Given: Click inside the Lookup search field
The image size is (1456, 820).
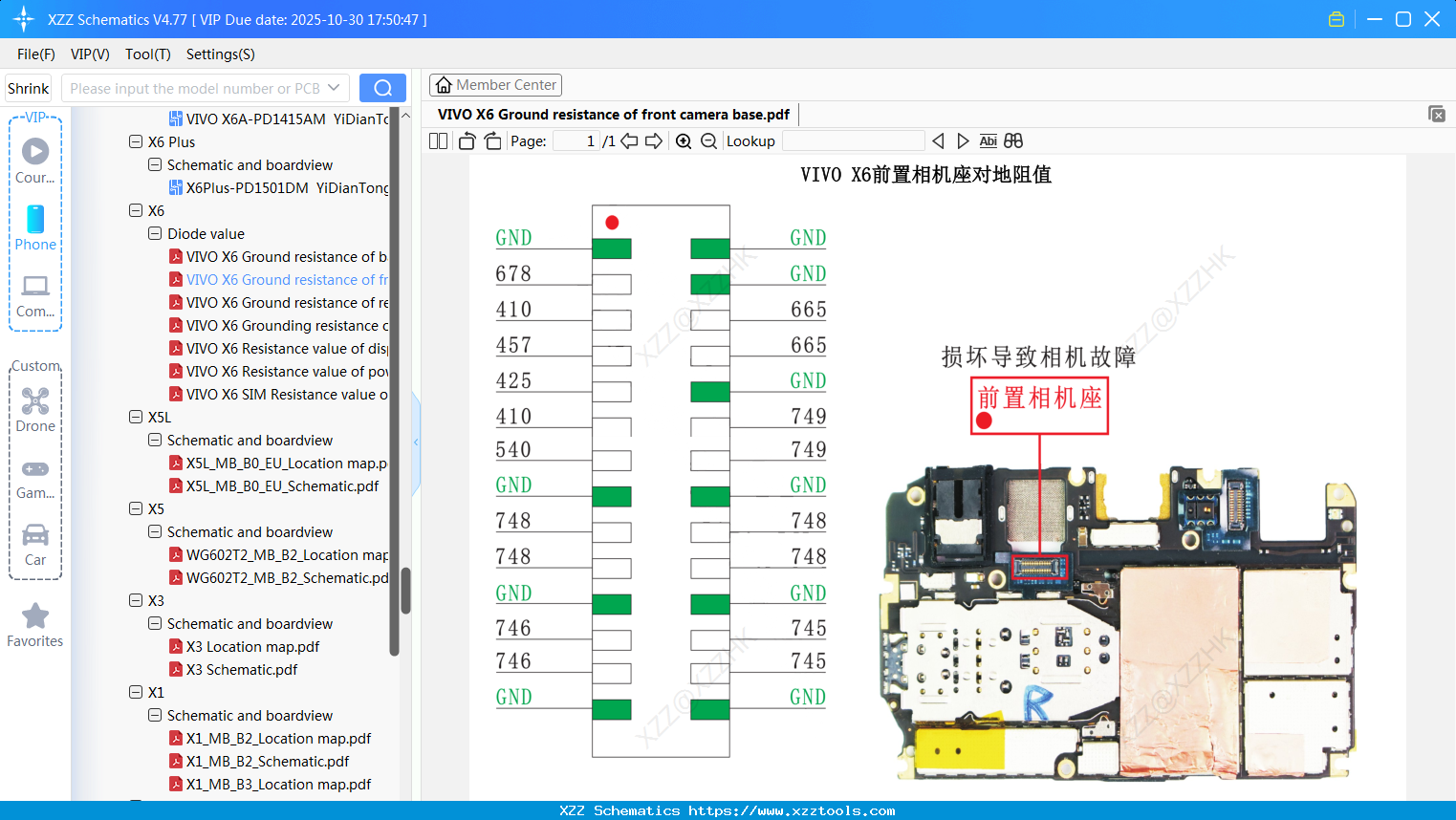Looking at the screenshot, I should pos(854,140).
